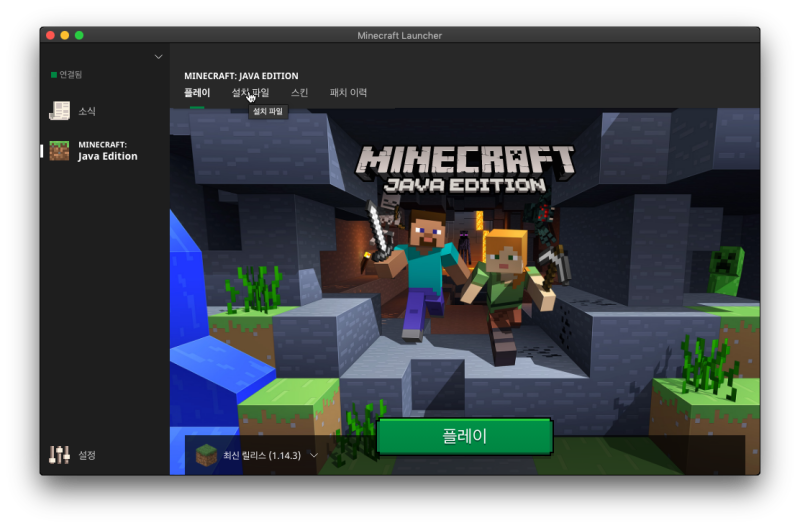
Task: Switch to the 설치 파일 tab
Action: tap(251, 92)
